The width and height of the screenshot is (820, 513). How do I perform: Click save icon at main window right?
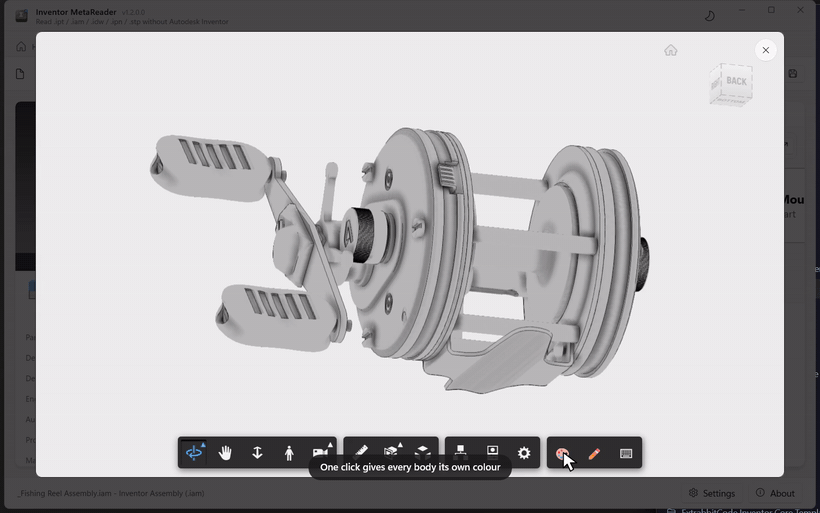793,74
